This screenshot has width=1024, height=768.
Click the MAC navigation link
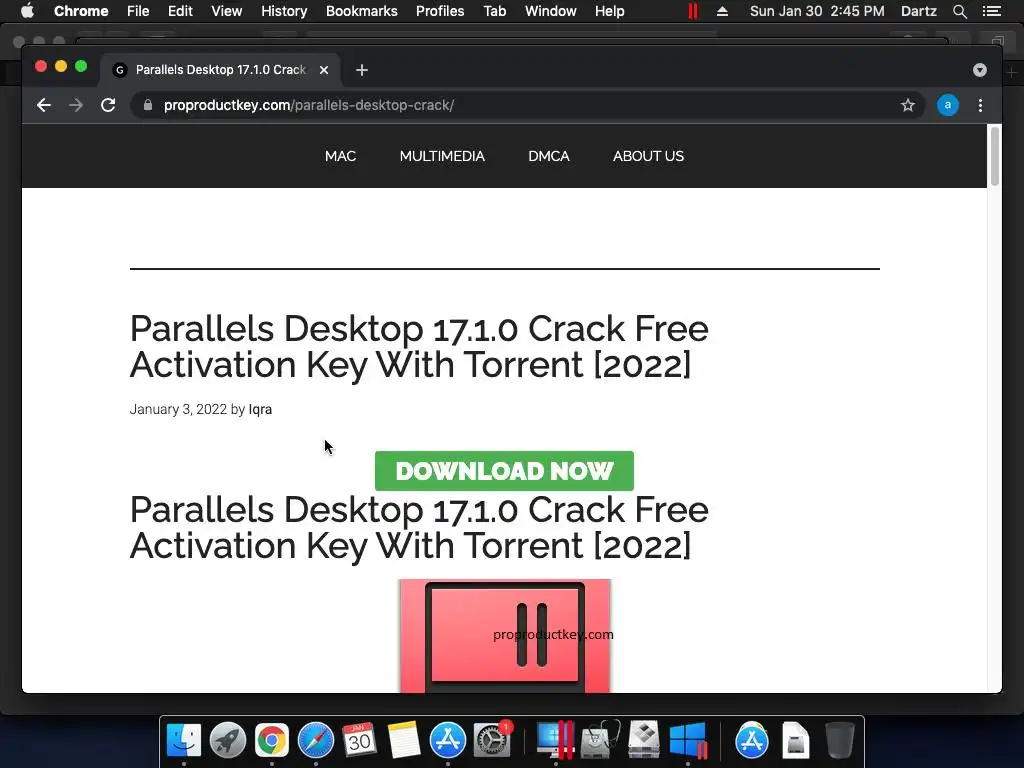(x=340, y=156)
